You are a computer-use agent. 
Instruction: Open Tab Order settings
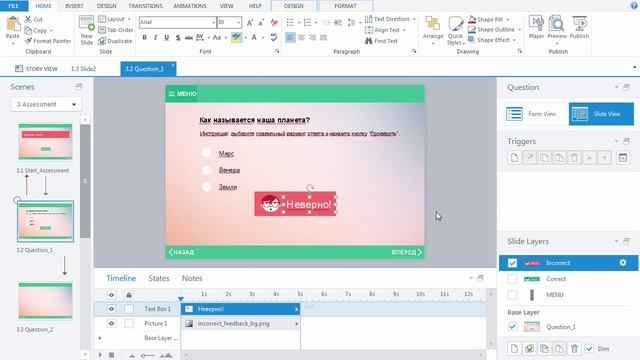click(x=116, y=30)
